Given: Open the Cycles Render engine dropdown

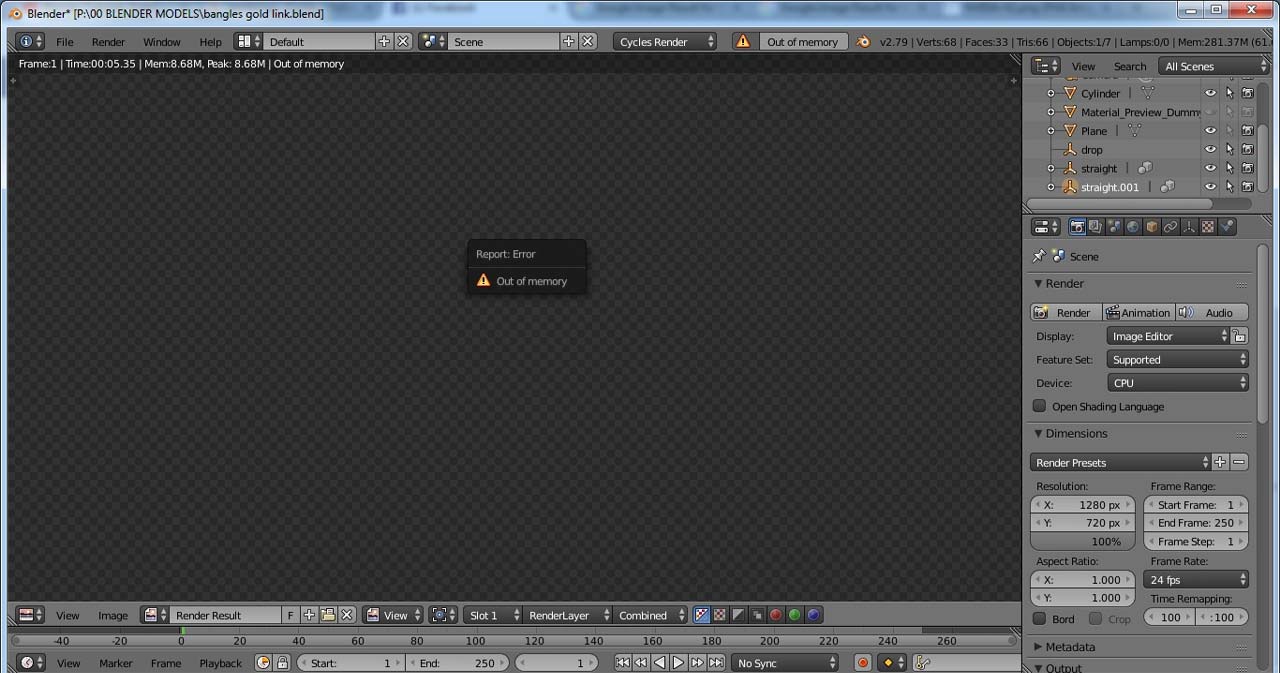Looking at the screenshot, I should tap(665, 41).
